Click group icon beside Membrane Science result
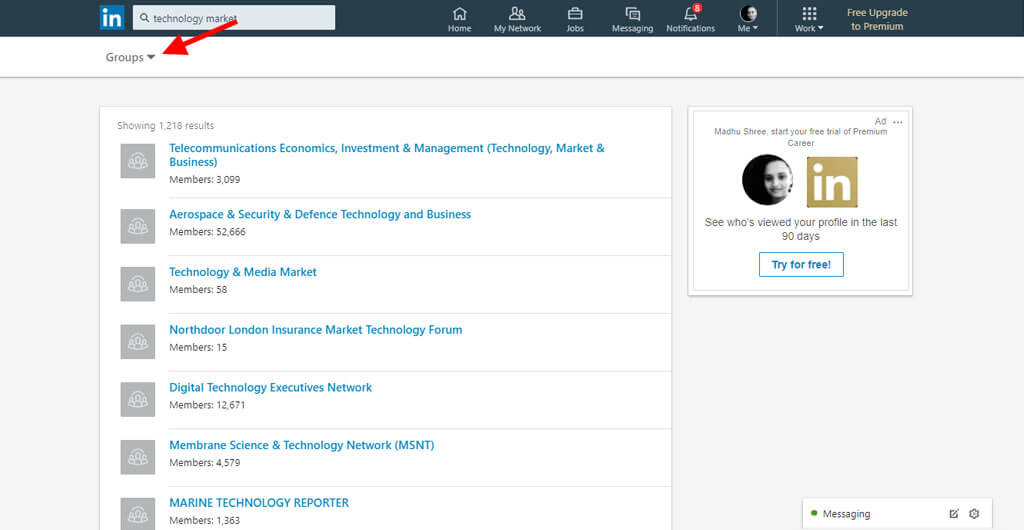The width and height of the screenshot is (1024, 530). click(x=138, y=457)
